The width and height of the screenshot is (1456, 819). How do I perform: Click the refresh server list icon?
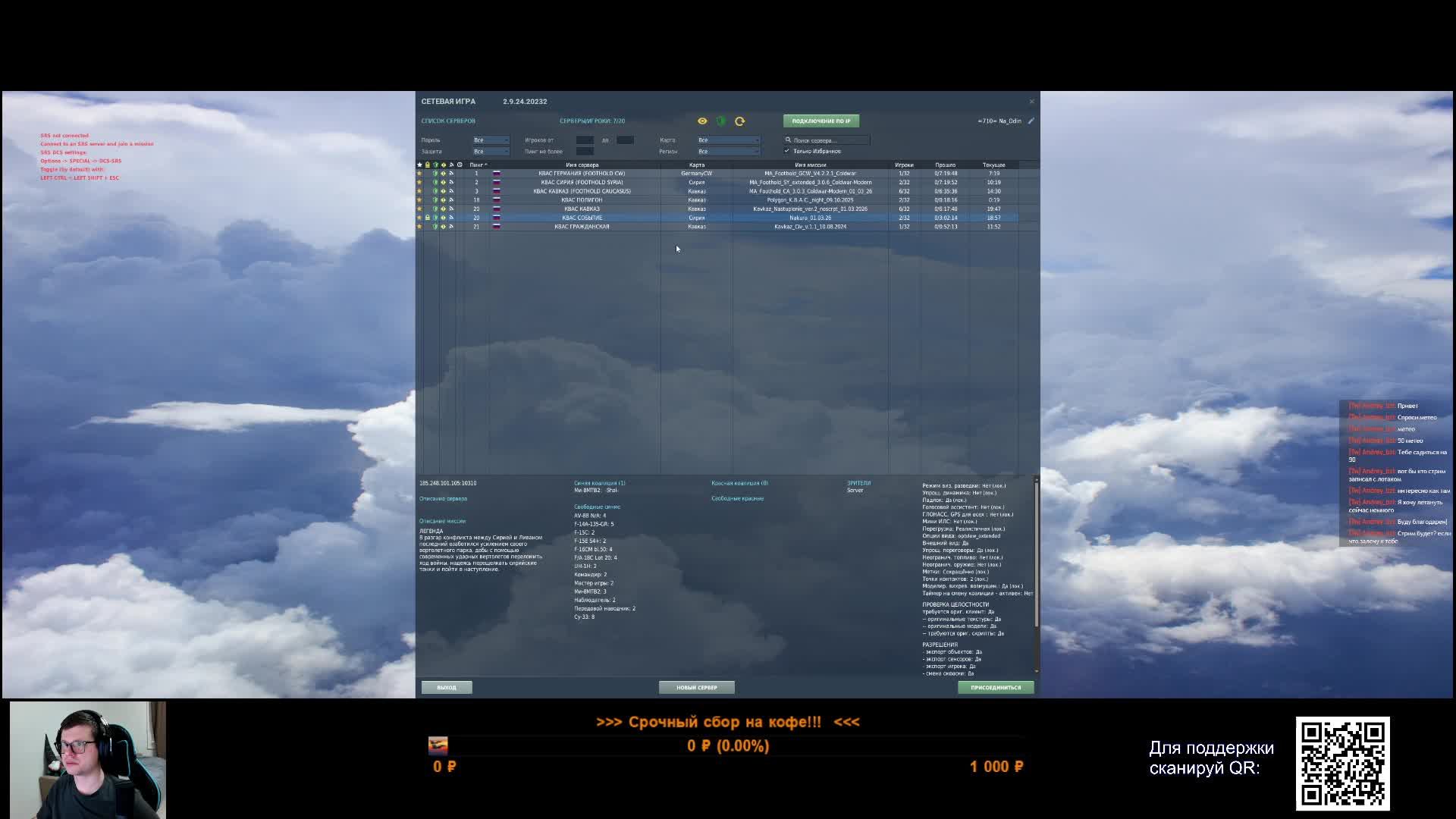[x=740, y=121]
